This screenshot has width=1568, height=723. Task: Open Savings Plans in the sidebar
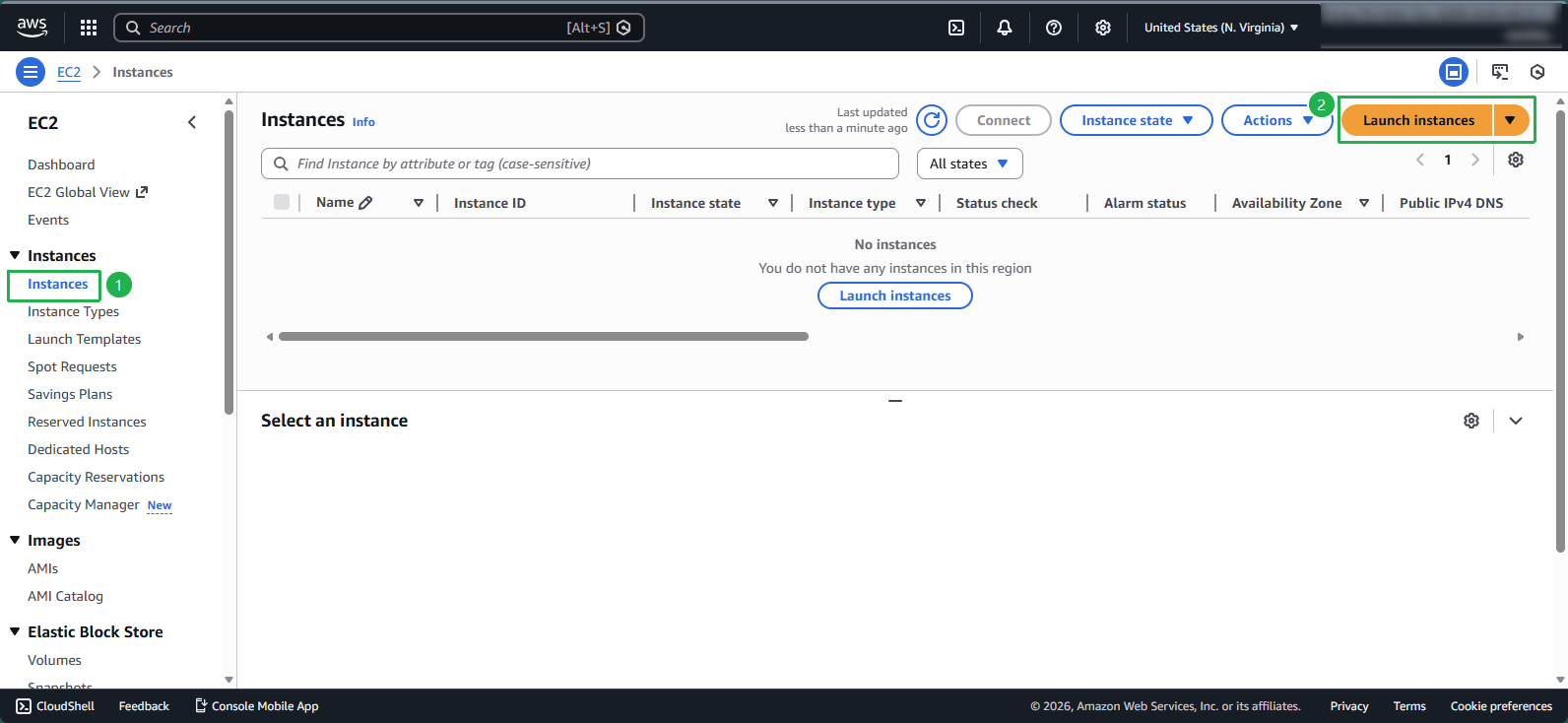[70, 394]
